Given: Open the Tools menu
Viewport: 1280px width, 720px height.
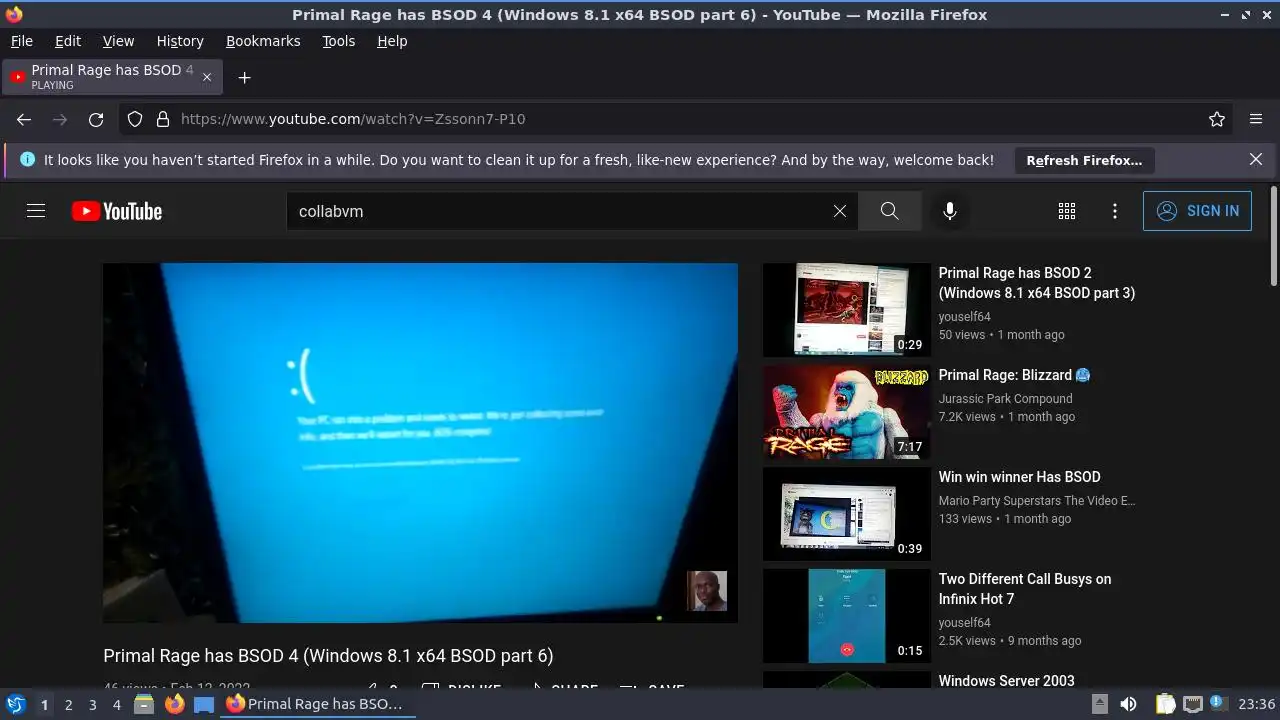Looking at the screenshot, I should click(338, 41).
